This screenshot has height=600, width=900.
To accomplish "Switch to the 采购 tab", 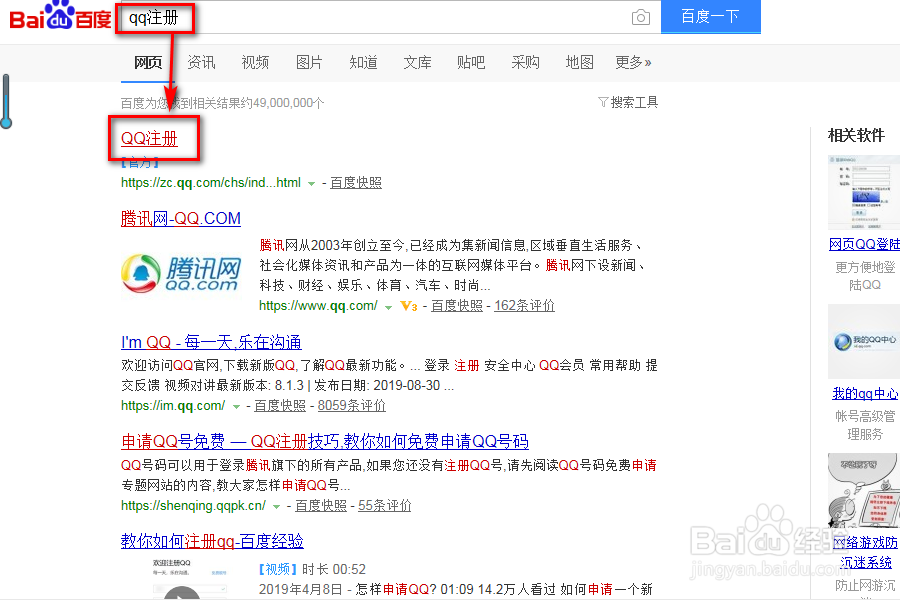I will pos(525,62).
